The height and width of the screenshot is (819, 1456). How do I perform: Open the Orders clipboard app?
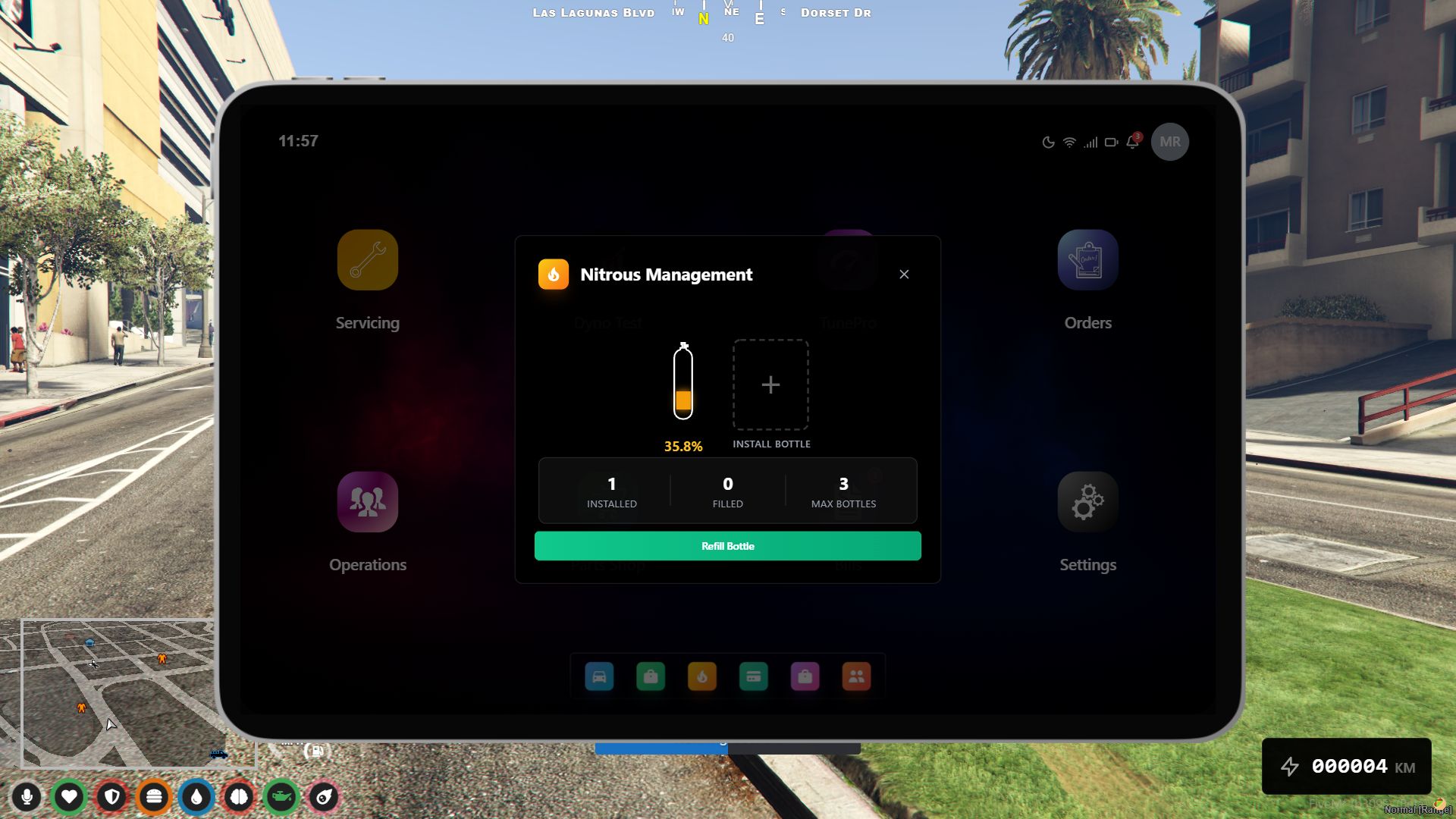(x=1087, y=260)
